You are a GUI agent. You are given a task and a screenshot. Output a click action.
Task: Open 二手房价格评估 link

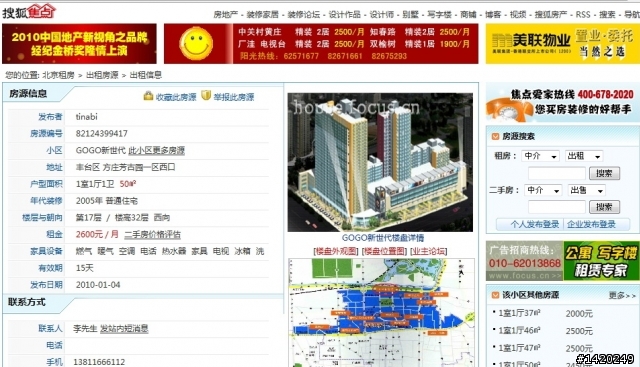[152, 234]
